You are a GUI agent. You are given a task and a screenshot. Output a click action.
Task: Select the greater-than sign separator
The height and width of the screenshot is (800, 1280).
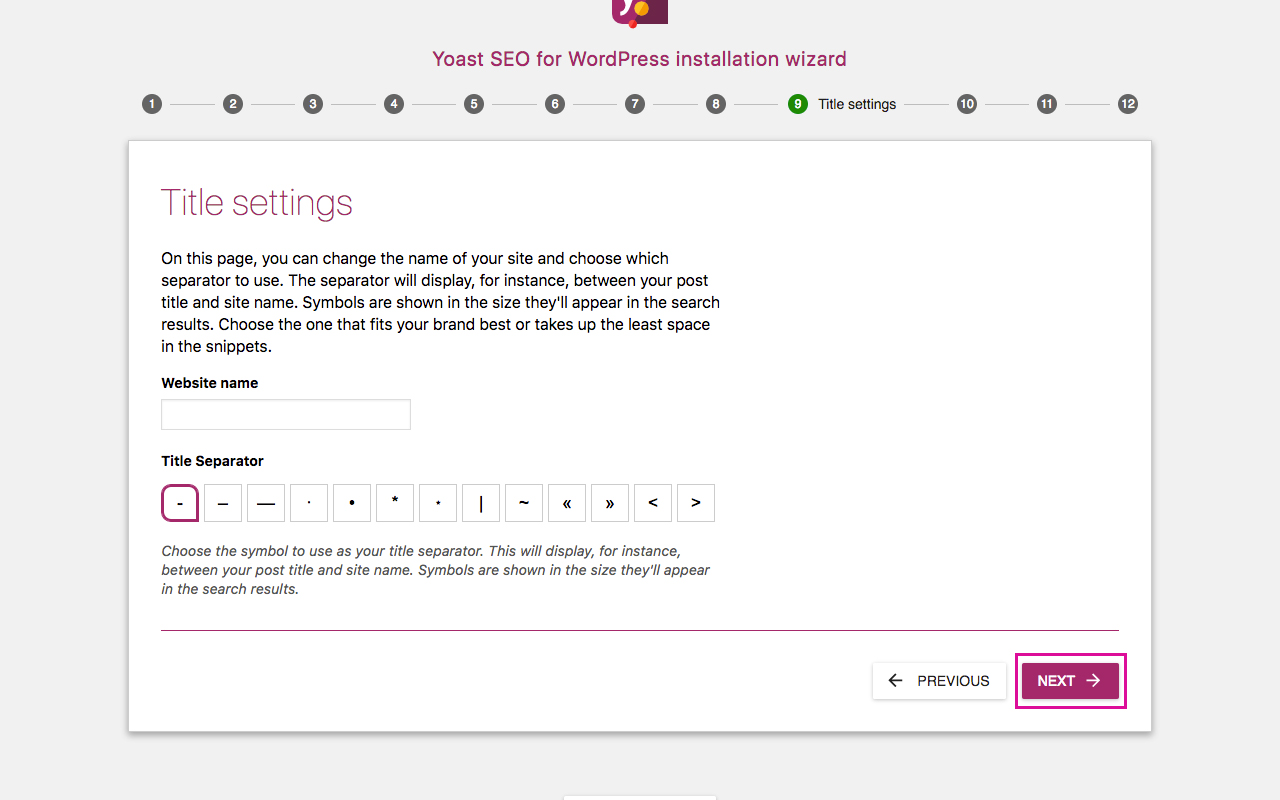696,503
